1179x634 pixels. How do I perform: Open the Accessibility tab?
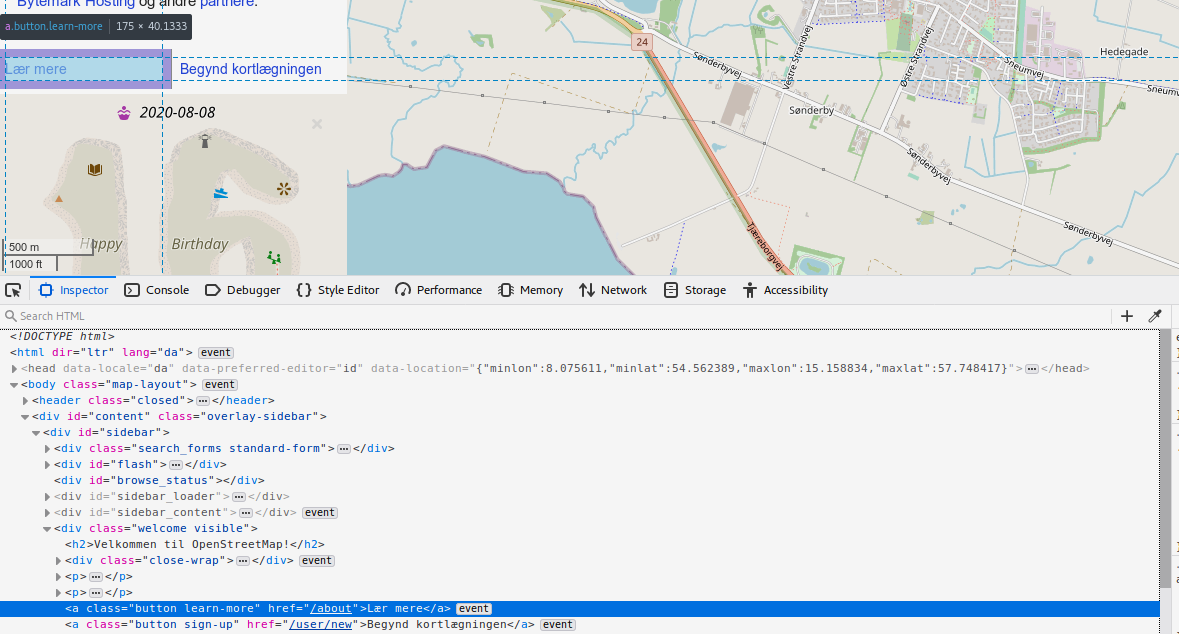[x=785, y=290]
